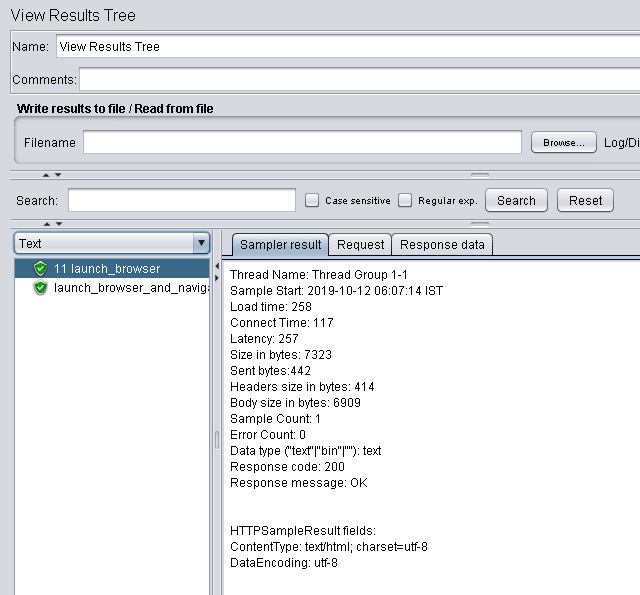Click the Body size in bytes: 6909 line
This screenshot has height=595, width=640.
(296, 402)
